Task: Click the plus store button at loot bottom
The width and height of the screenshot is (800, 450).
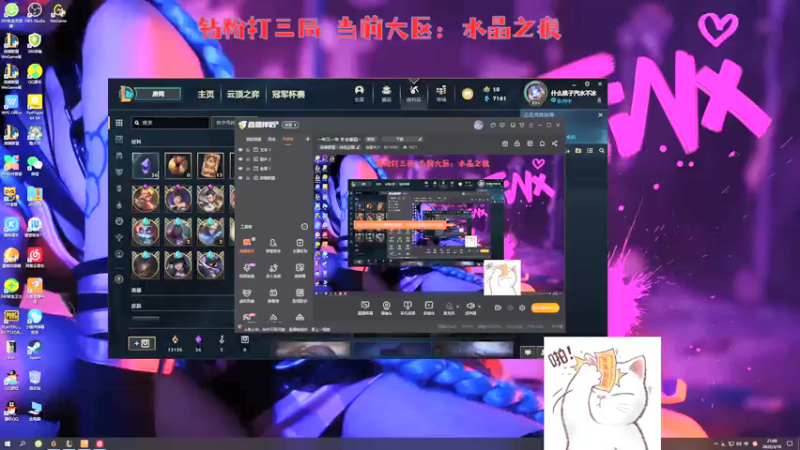Action: [x=141, y=343]
